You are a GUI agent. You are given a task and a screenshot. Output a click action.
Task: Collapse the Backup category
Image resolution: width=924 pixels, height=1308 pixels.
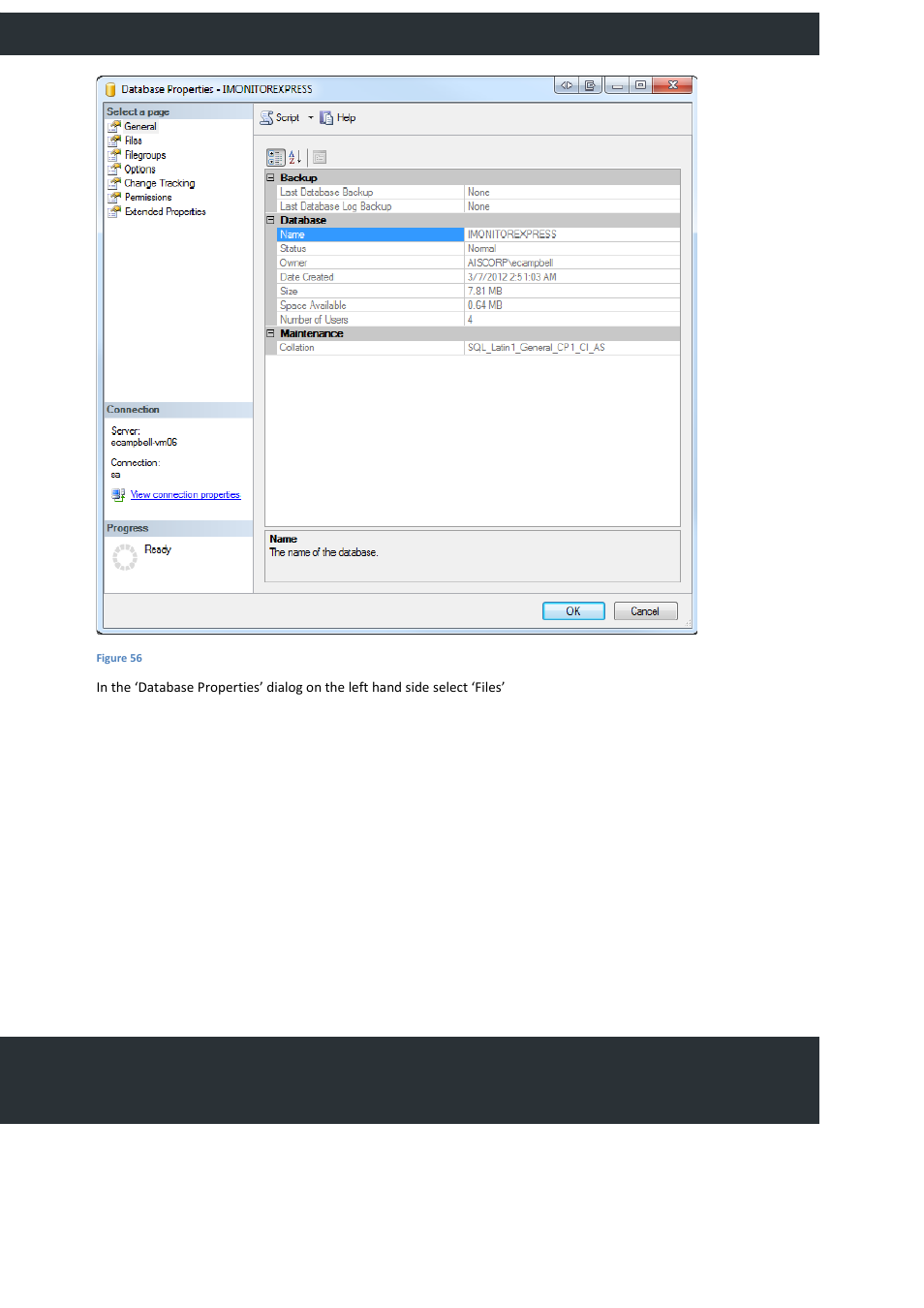[271, 177]
